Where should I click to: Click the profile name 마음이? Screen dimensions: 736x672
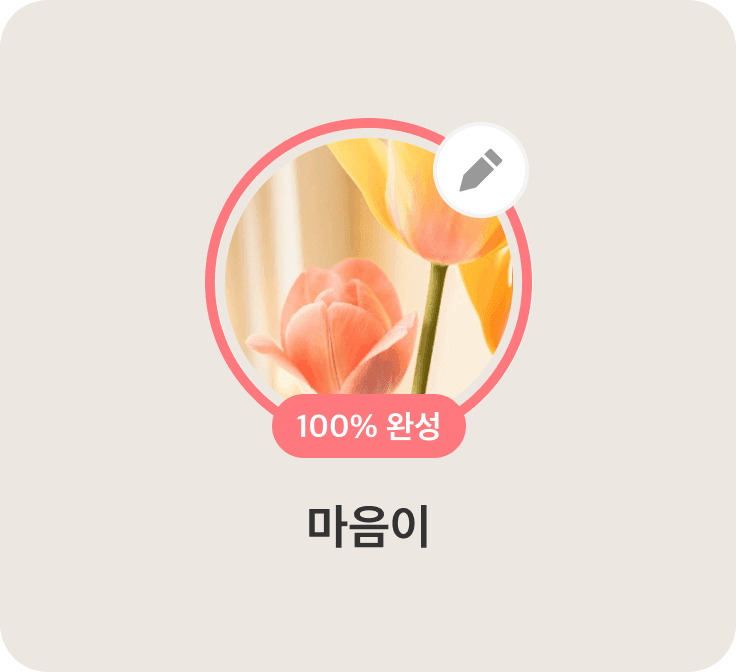pyautogui.click(x=368, y=527)
